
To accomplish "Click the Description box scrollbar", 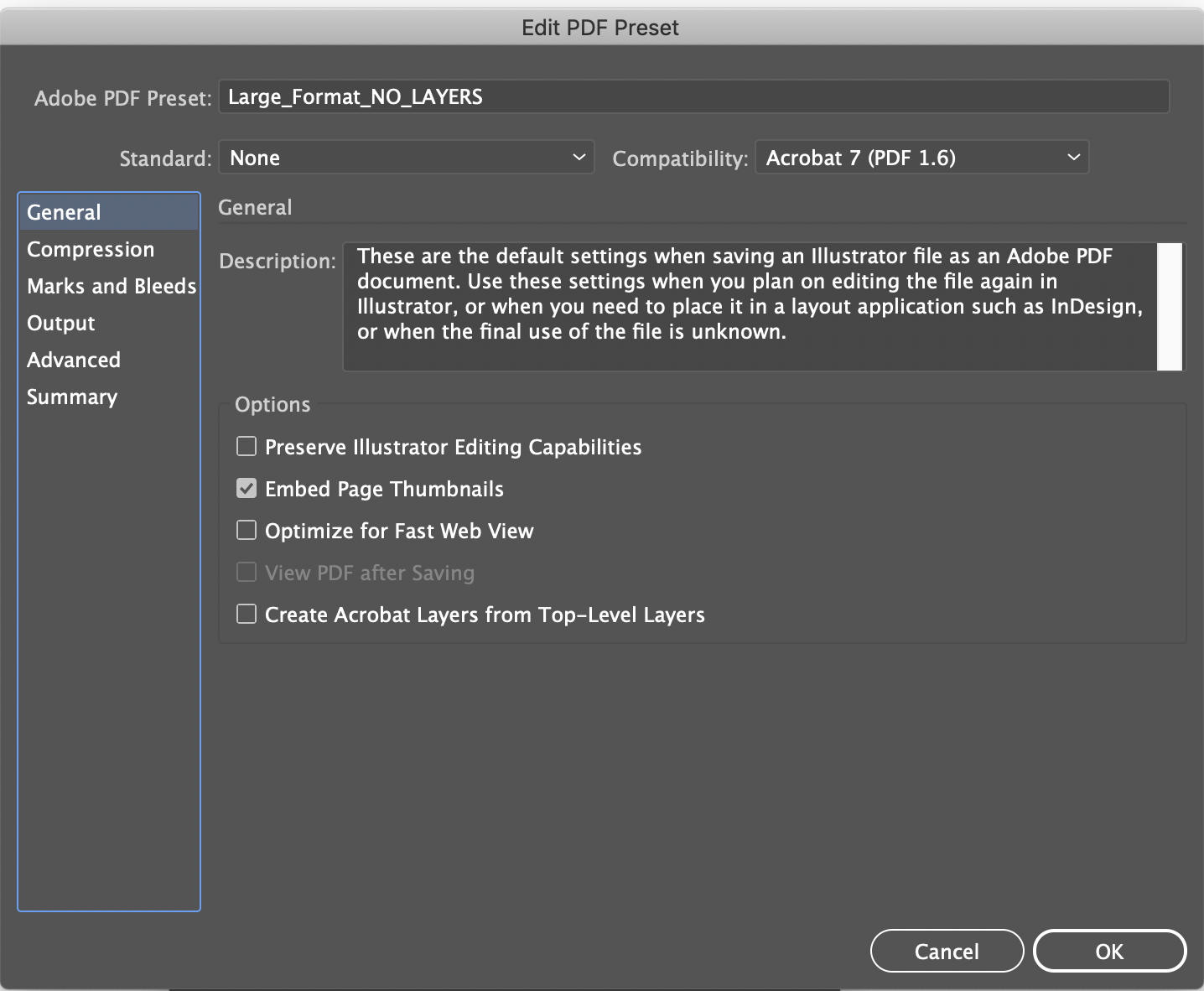I will (1171, 306).
